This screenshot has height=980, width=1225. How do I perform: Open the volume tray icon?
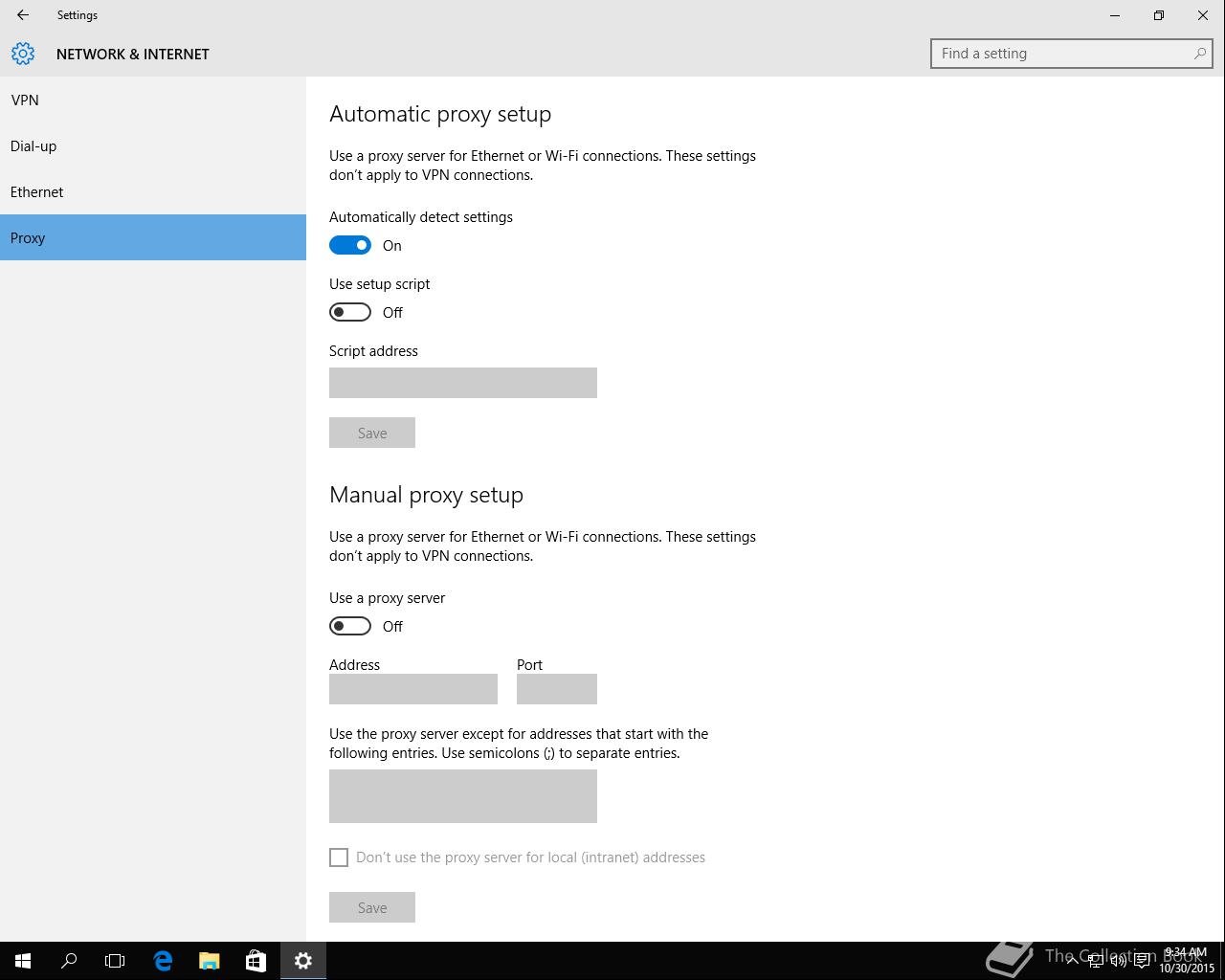point(1118,961)
